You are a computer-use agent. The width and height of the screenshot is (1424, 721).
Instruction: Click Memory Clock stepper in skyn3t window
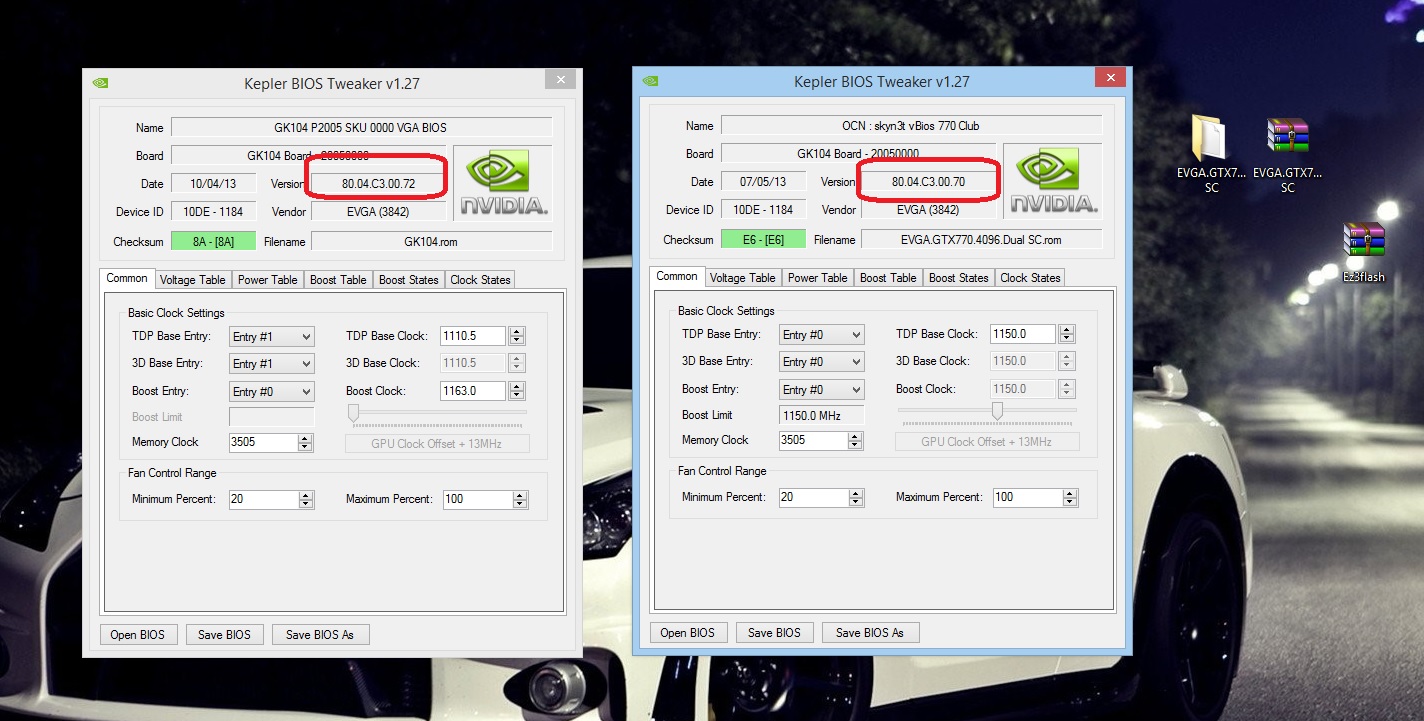[855, 440]
